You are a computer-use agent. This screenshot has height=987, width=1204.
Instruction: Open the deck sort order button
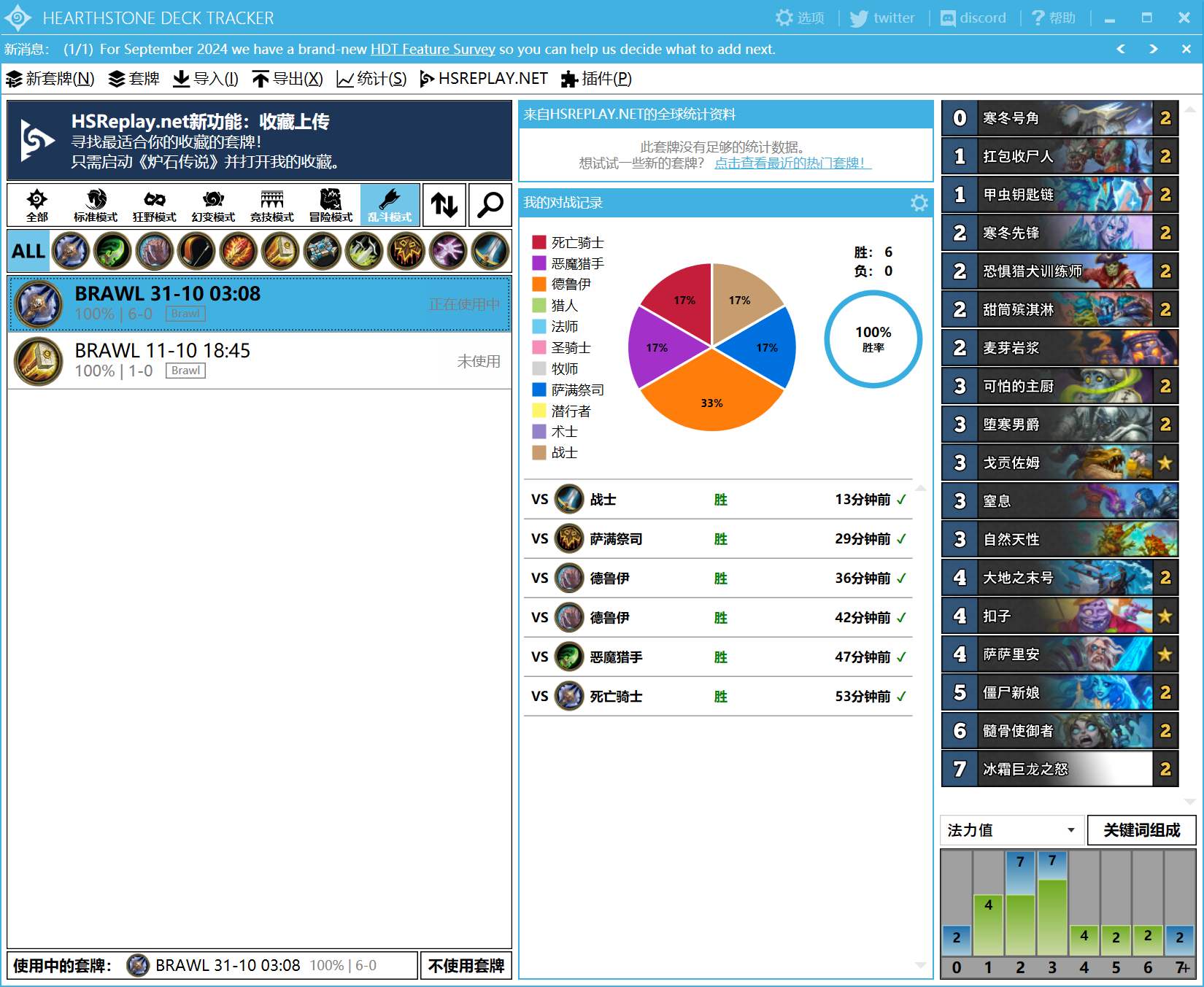[x=444, y=205]
